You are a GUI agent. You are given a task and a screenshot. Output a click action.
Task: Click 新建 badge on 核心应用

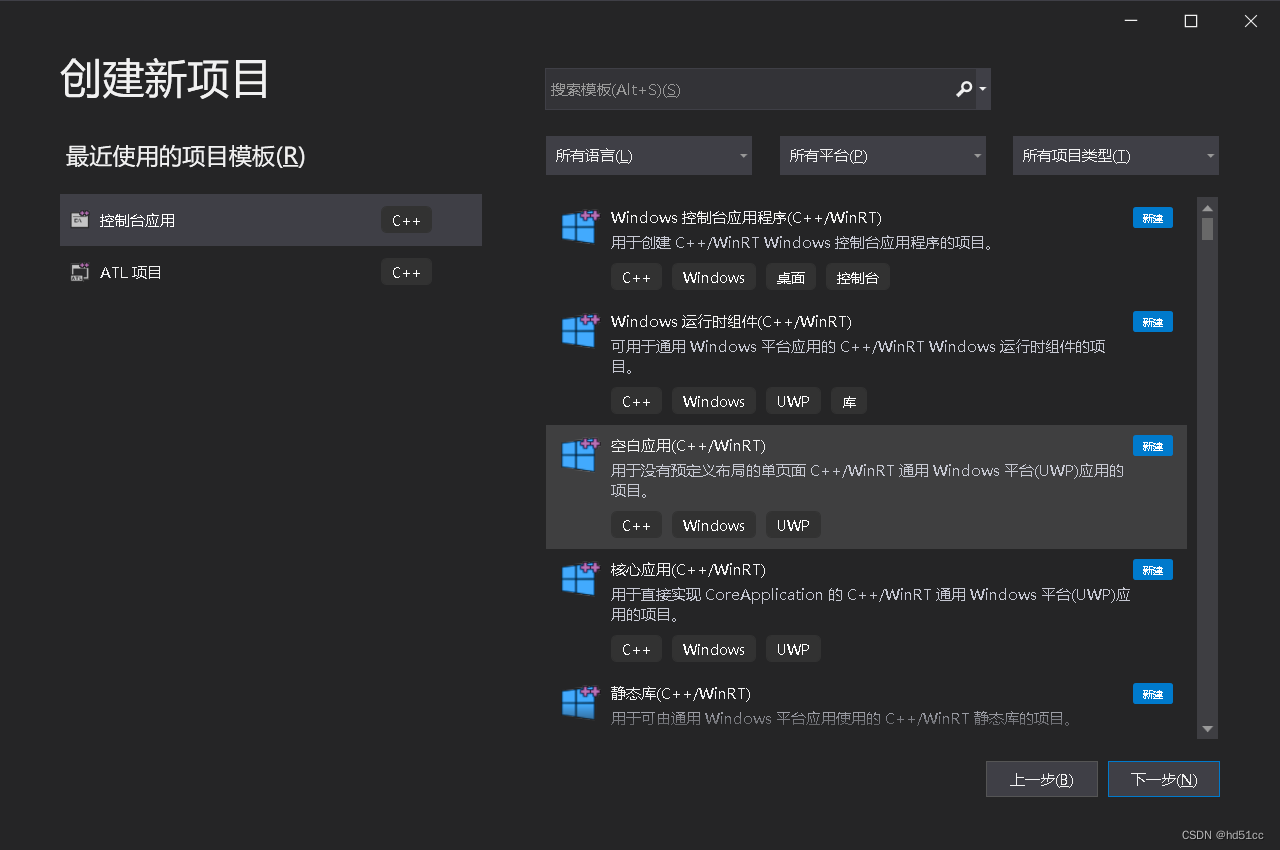click(1153, 570)
